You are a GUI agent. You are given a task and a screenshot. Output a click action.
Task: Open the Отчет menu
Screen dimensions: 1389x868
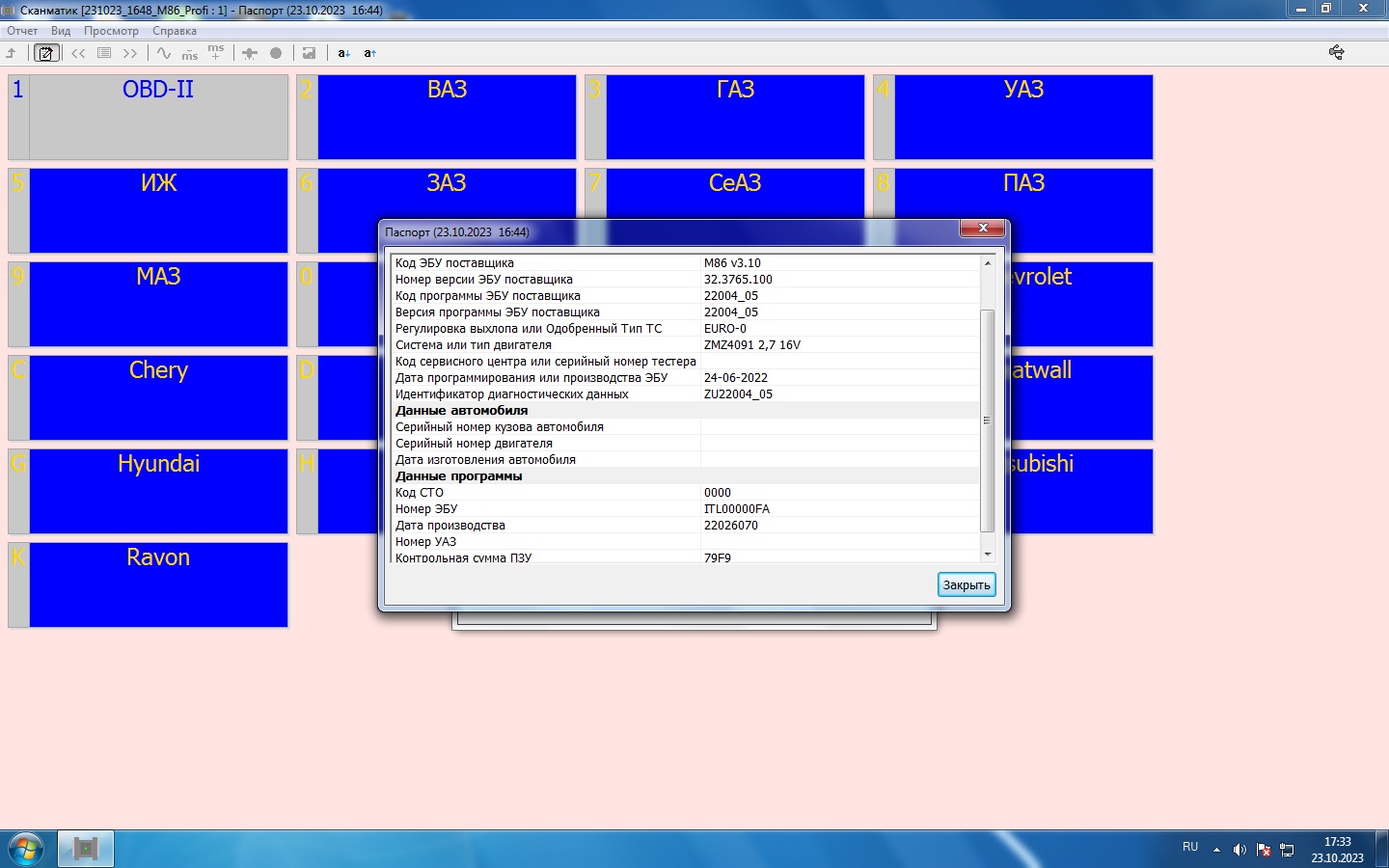[22, 31]
